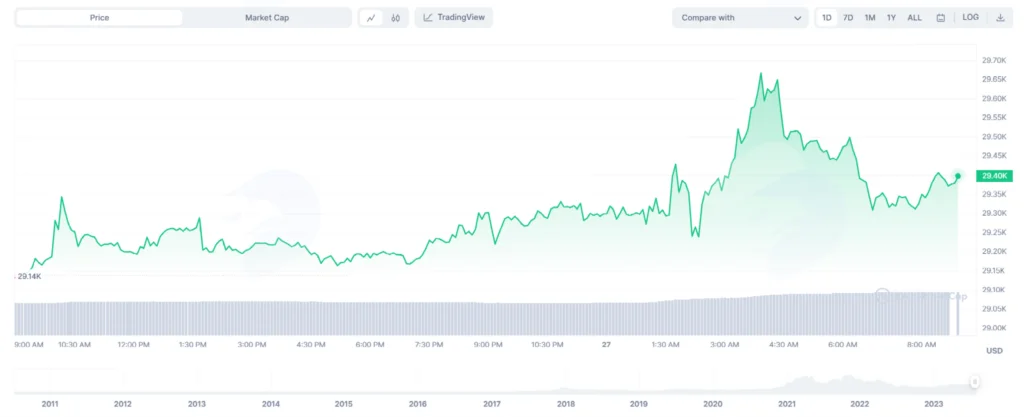Select the line chart icon

371,18
